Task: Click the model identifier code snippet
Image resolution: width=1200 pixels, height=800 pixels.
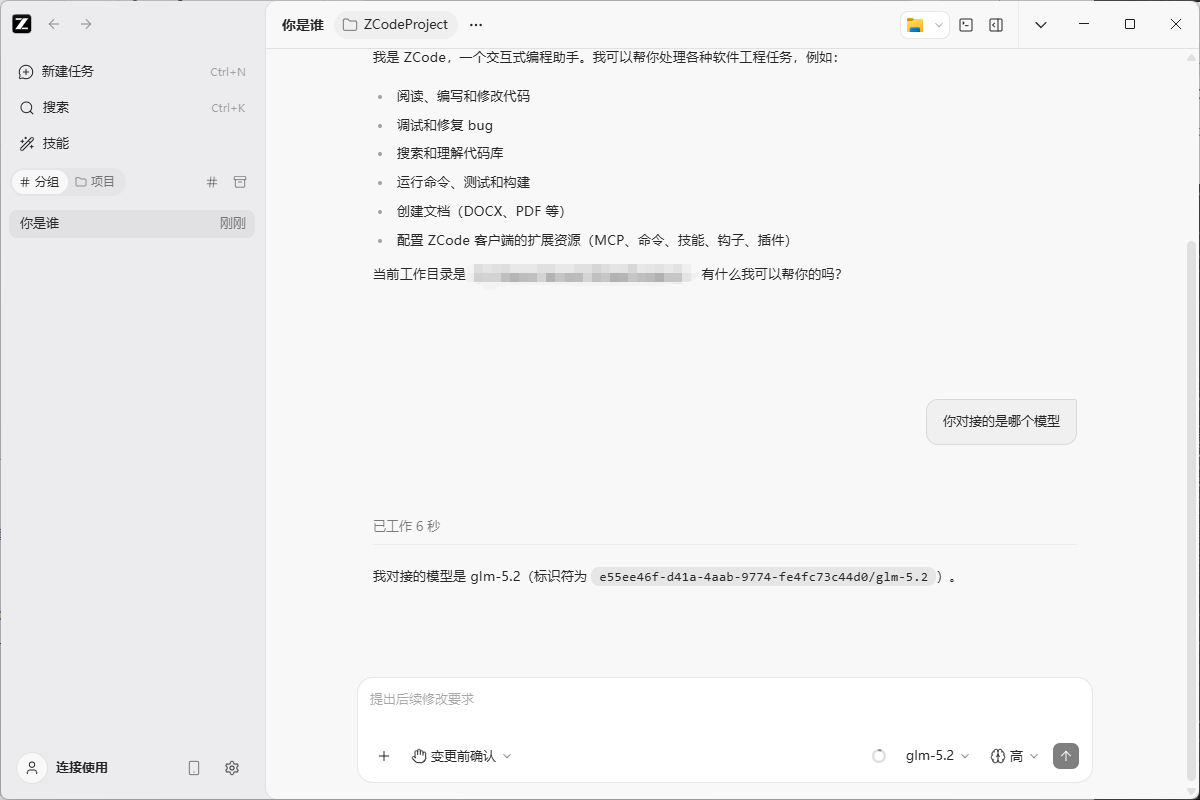Action: (x=764, y=577)
